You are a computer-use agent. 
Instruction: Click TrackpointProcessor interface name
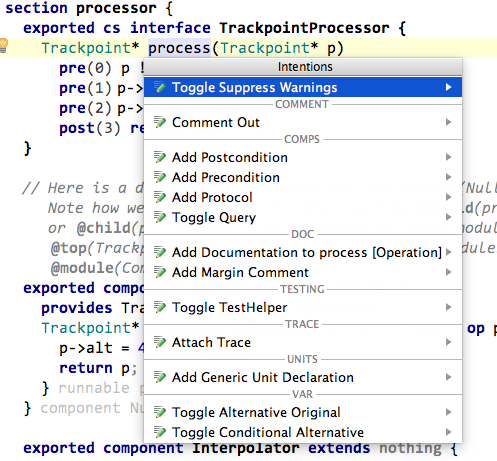pyautogui.click(x=304, y=28)
